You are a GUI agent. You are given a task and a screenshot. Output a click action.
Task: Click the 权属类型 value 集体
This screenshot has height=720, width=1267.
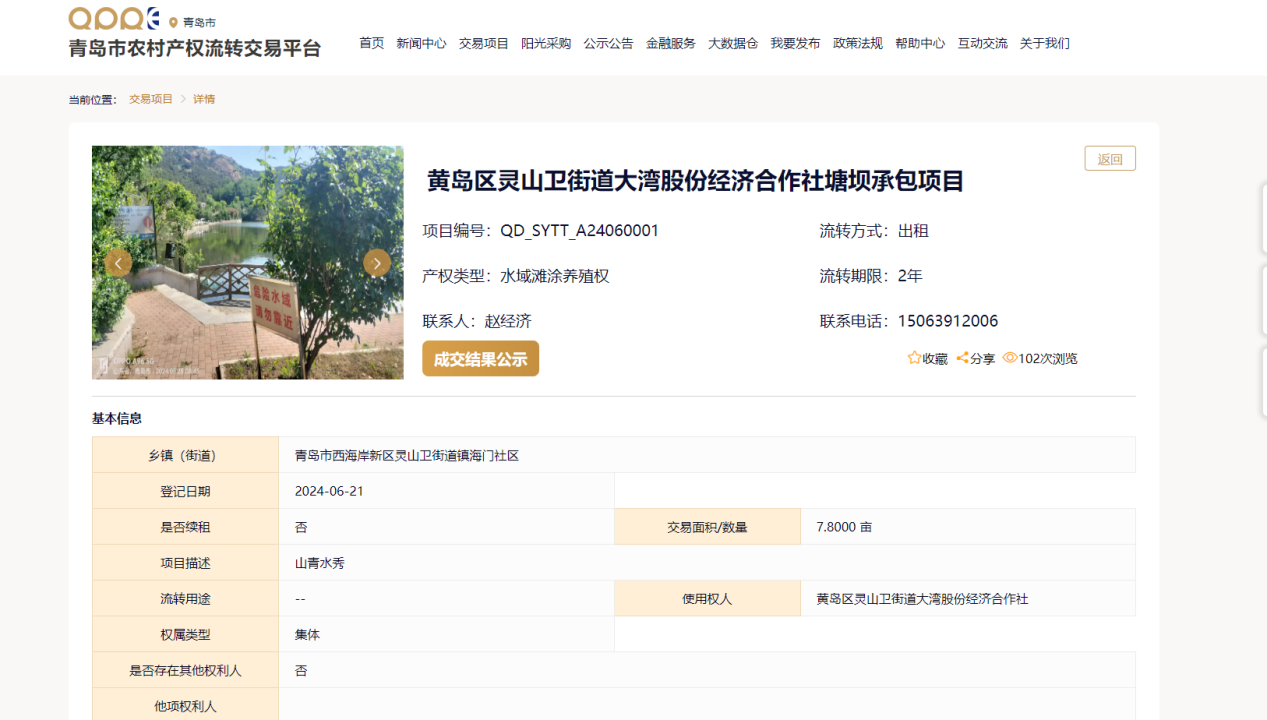307,635
